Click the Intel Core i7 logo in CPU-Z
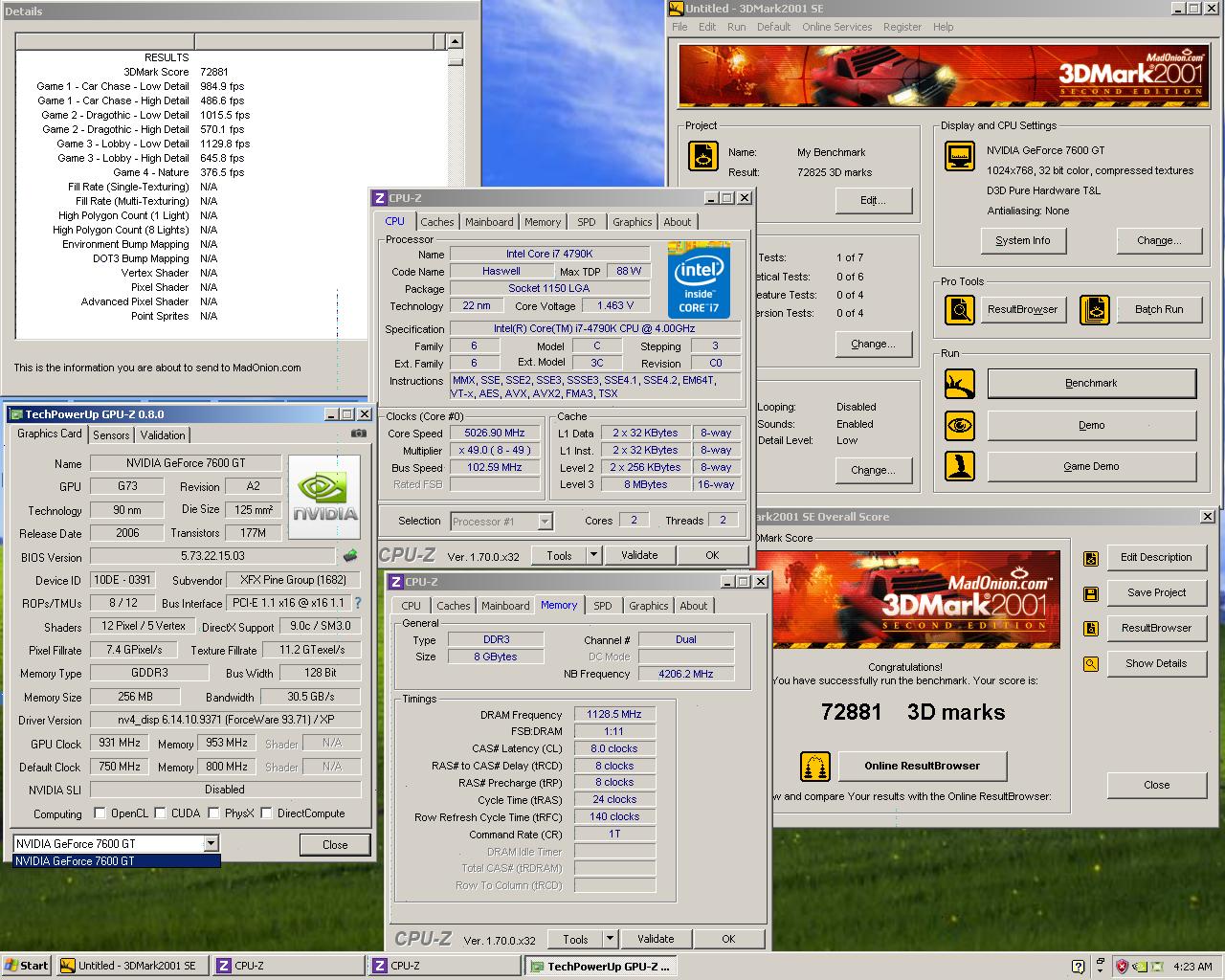Image resolution: width=1225 pixels, height=980 pixels. pyautogui.click(x=699, y=279)
